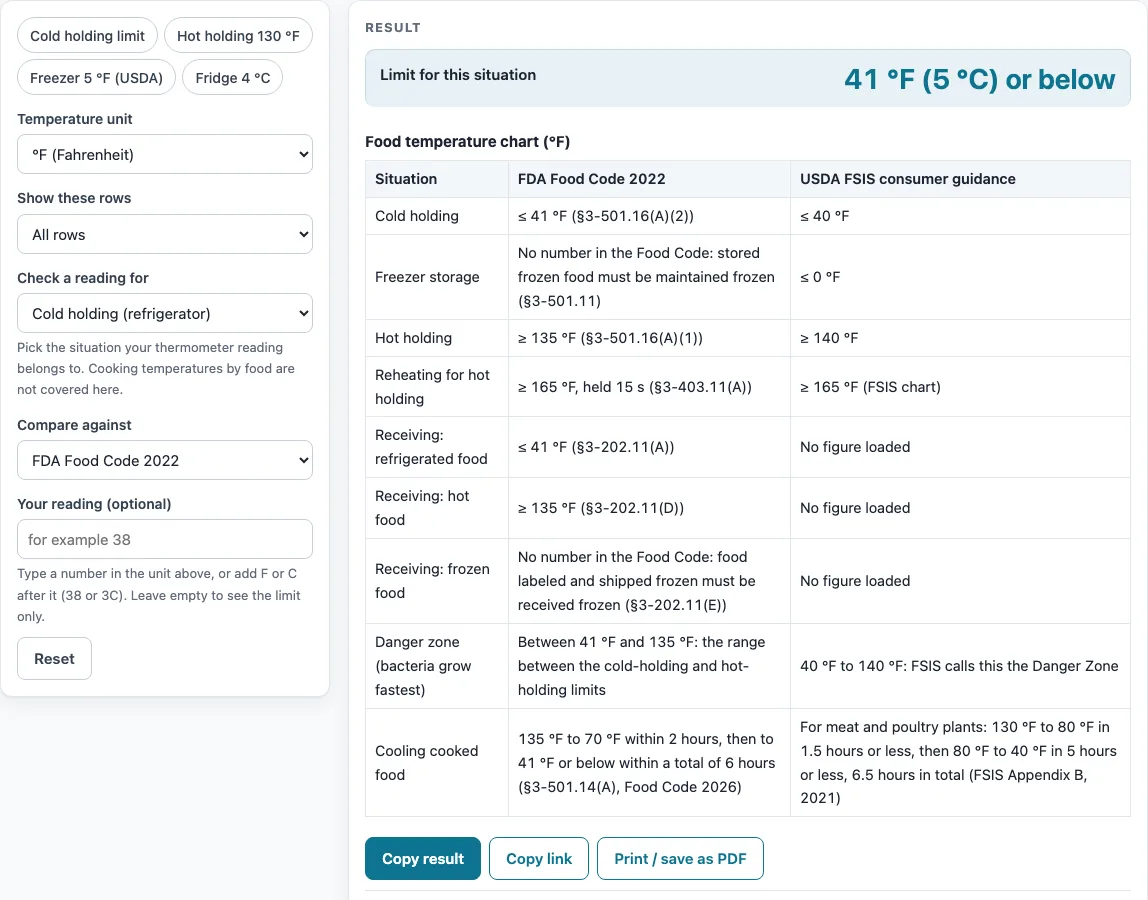
Task: Click the ≥ 165 °F (FSIS chart) cell
Action: coord(961,387)
